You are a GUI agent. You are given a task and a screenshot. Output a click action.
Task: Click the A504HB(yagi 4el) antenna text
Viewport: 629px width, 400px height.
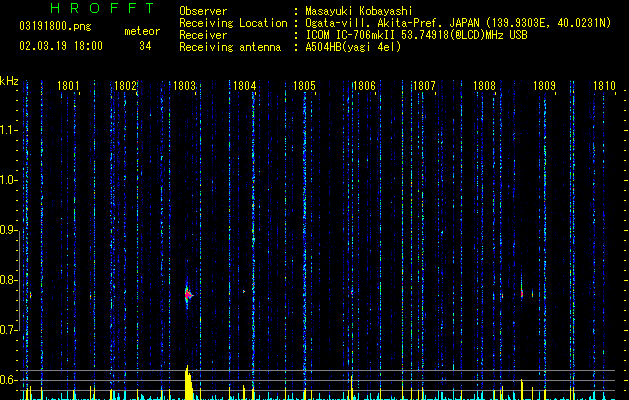tap(353, 47)
